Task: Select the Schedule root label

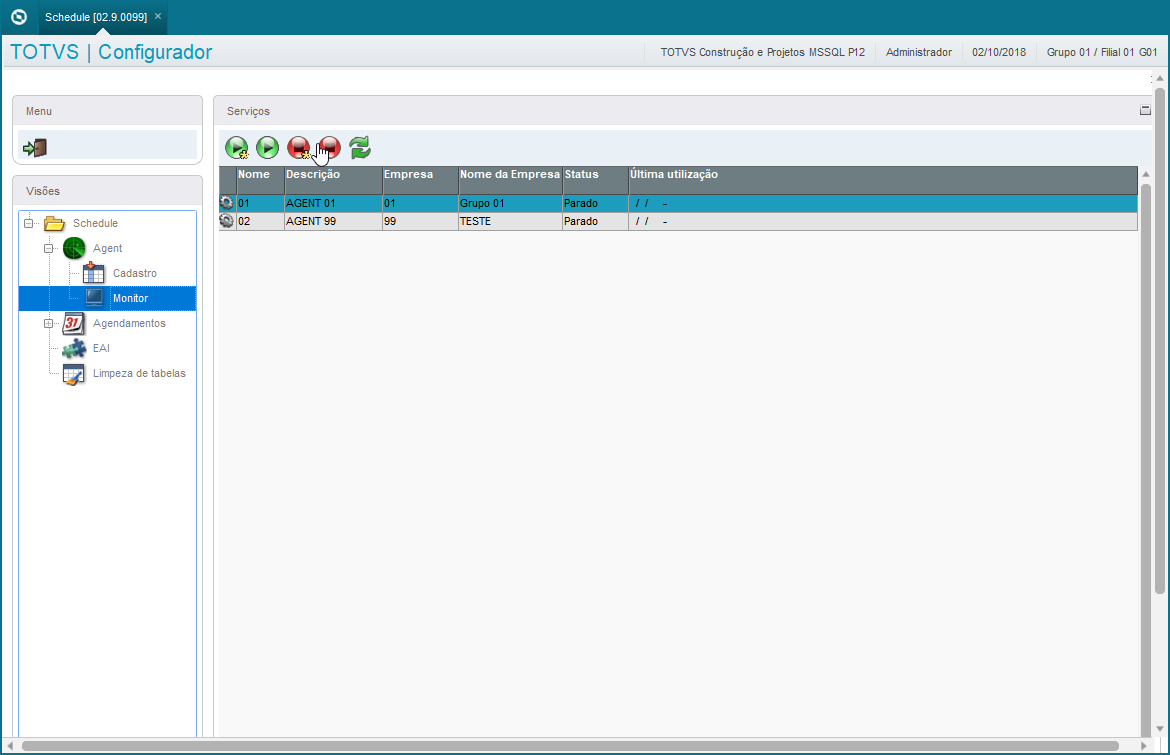Action: point(96,223)
